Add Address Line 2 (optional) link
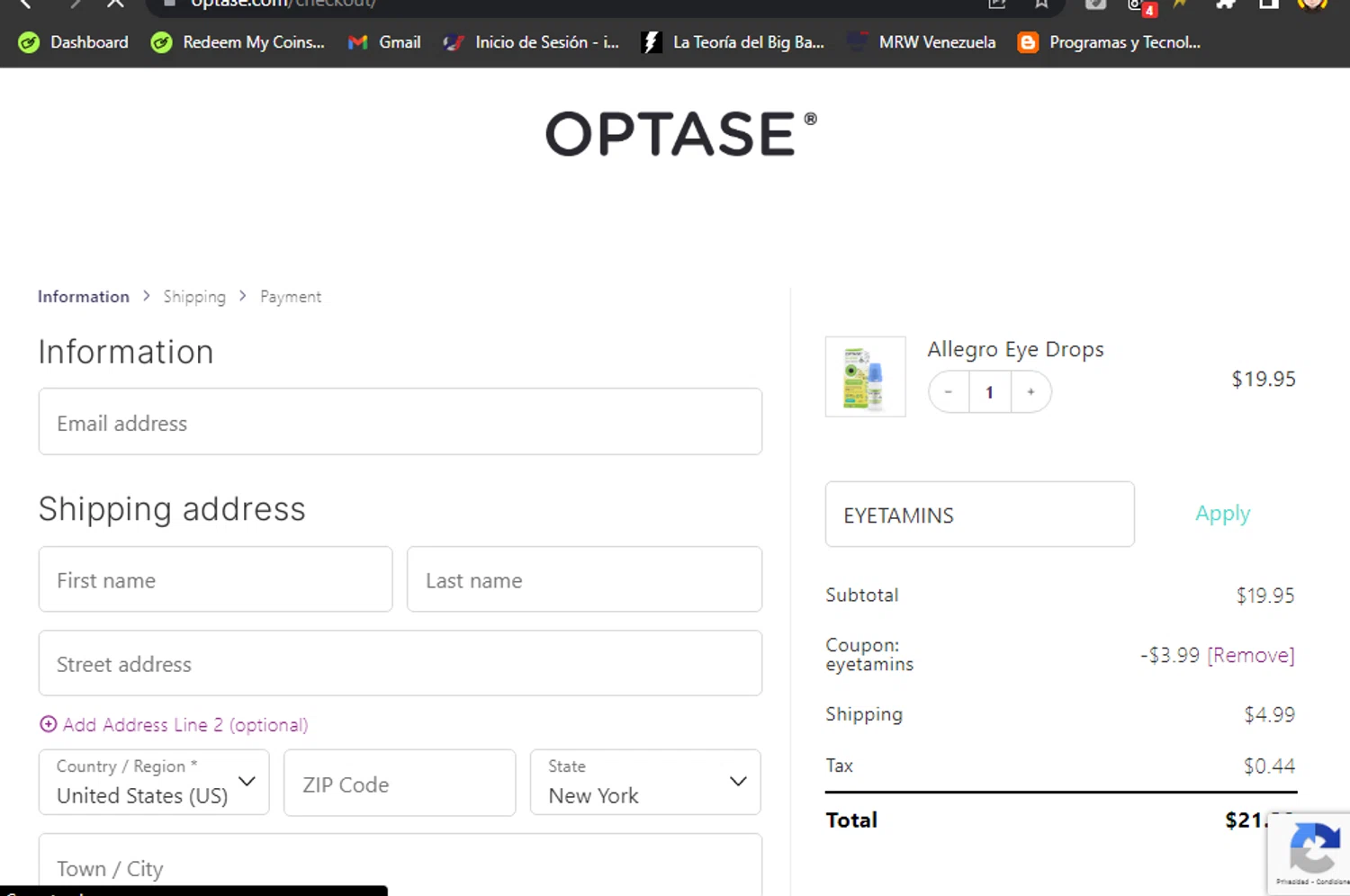This screenshot has width=1350, height=896. pos(185,725)
